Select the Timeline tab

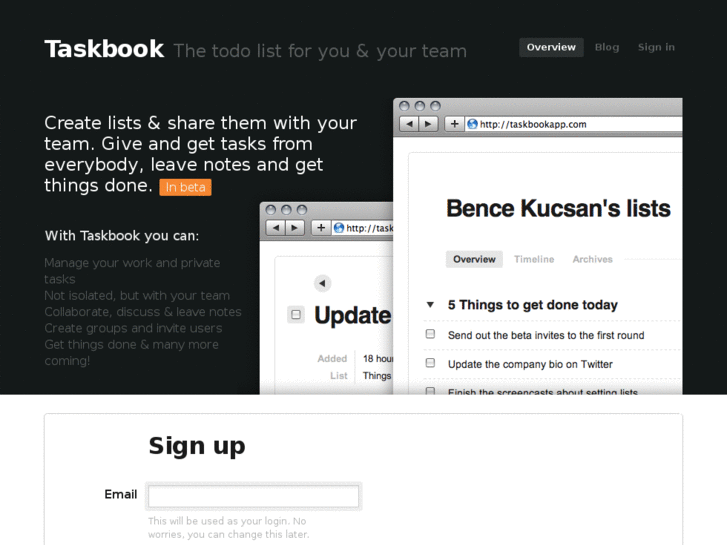534,259
